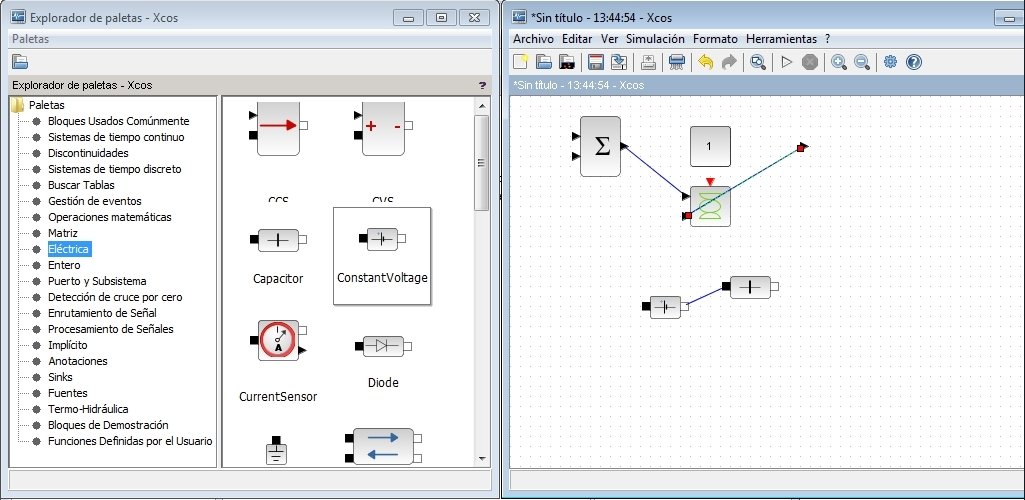The image size is (1025, 500).
Task: Click the Redo gray arrow icon
Action: click(729, 62)
